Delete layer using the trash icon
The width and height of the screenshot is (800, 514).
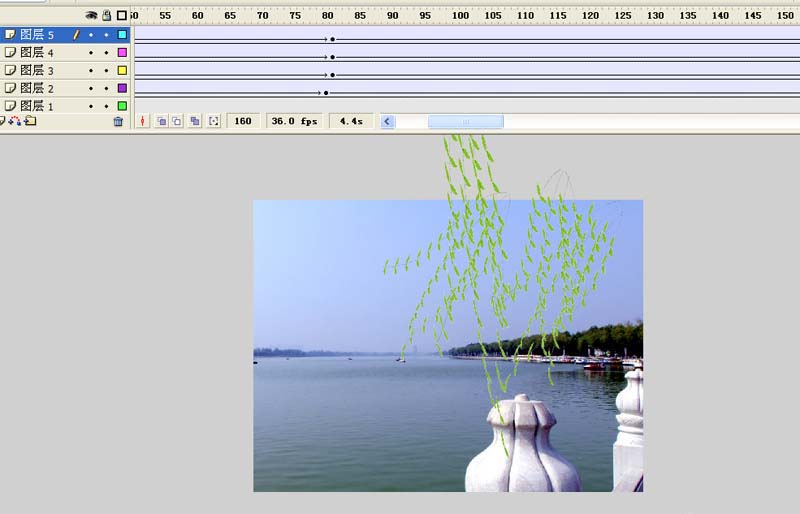pos(118,121)
